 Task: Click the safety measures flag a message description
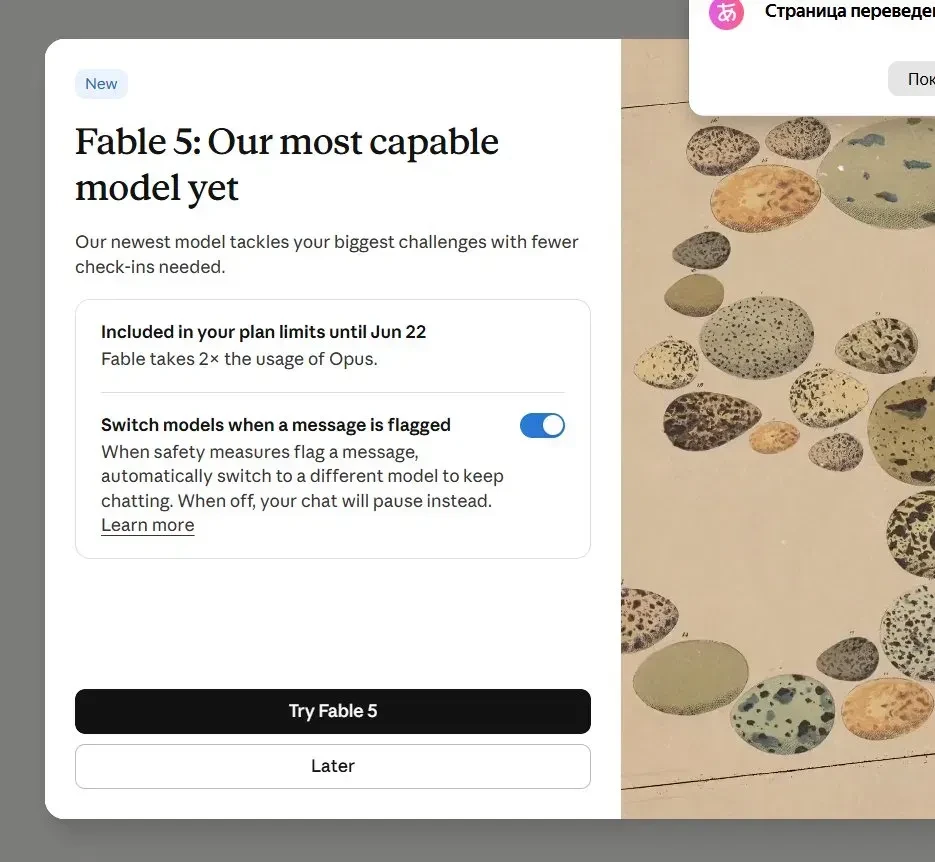[x=302, y=476]
